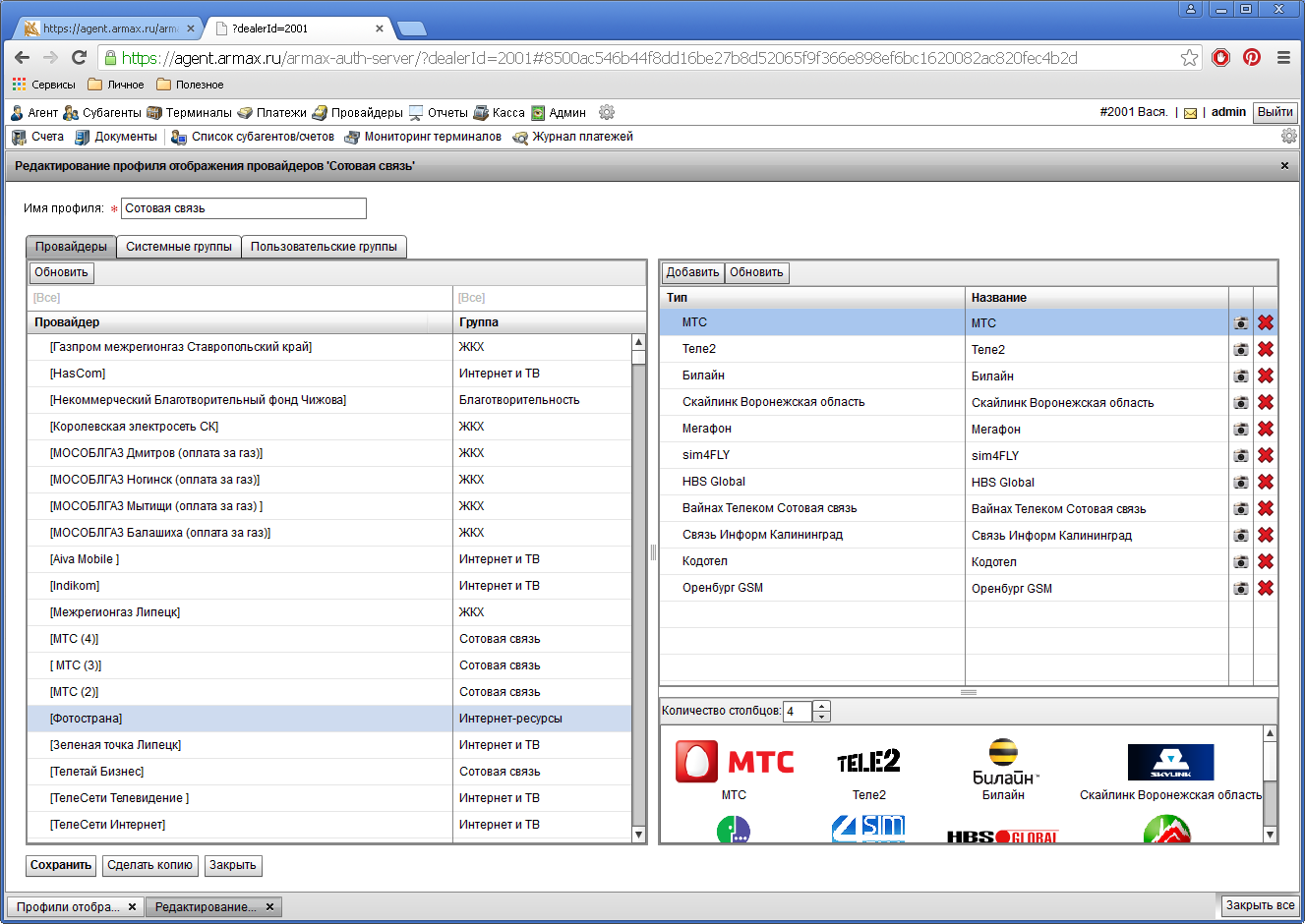This screenshot has height=924, width=1305.
Task: Click the Провайдер filter field
Action: tap(241, 298)
